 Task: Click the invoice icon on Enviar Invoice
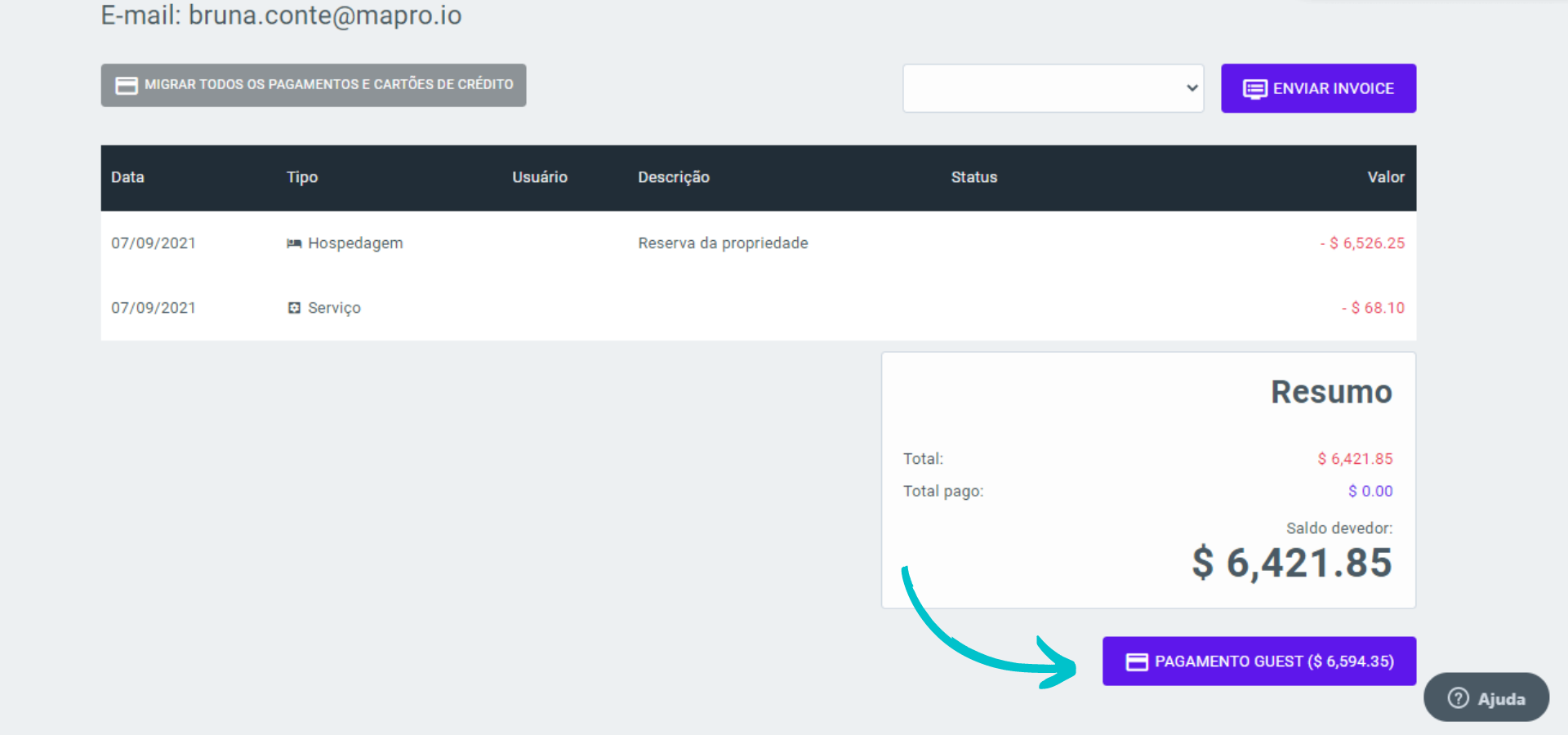pos(1254,88)
